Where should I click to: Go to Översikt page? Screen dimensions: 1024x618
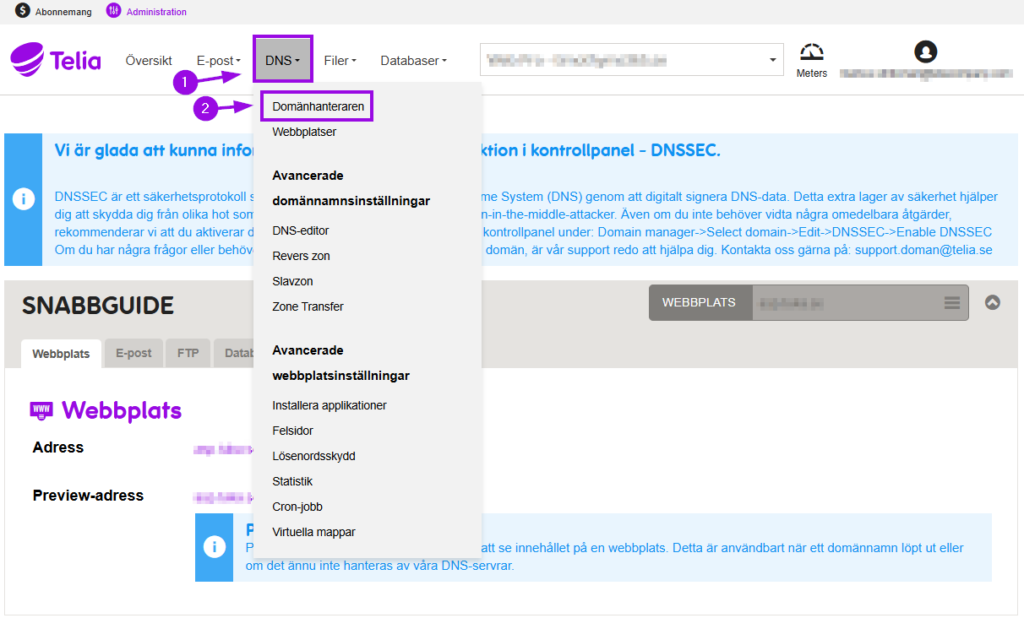coord(149,61)
